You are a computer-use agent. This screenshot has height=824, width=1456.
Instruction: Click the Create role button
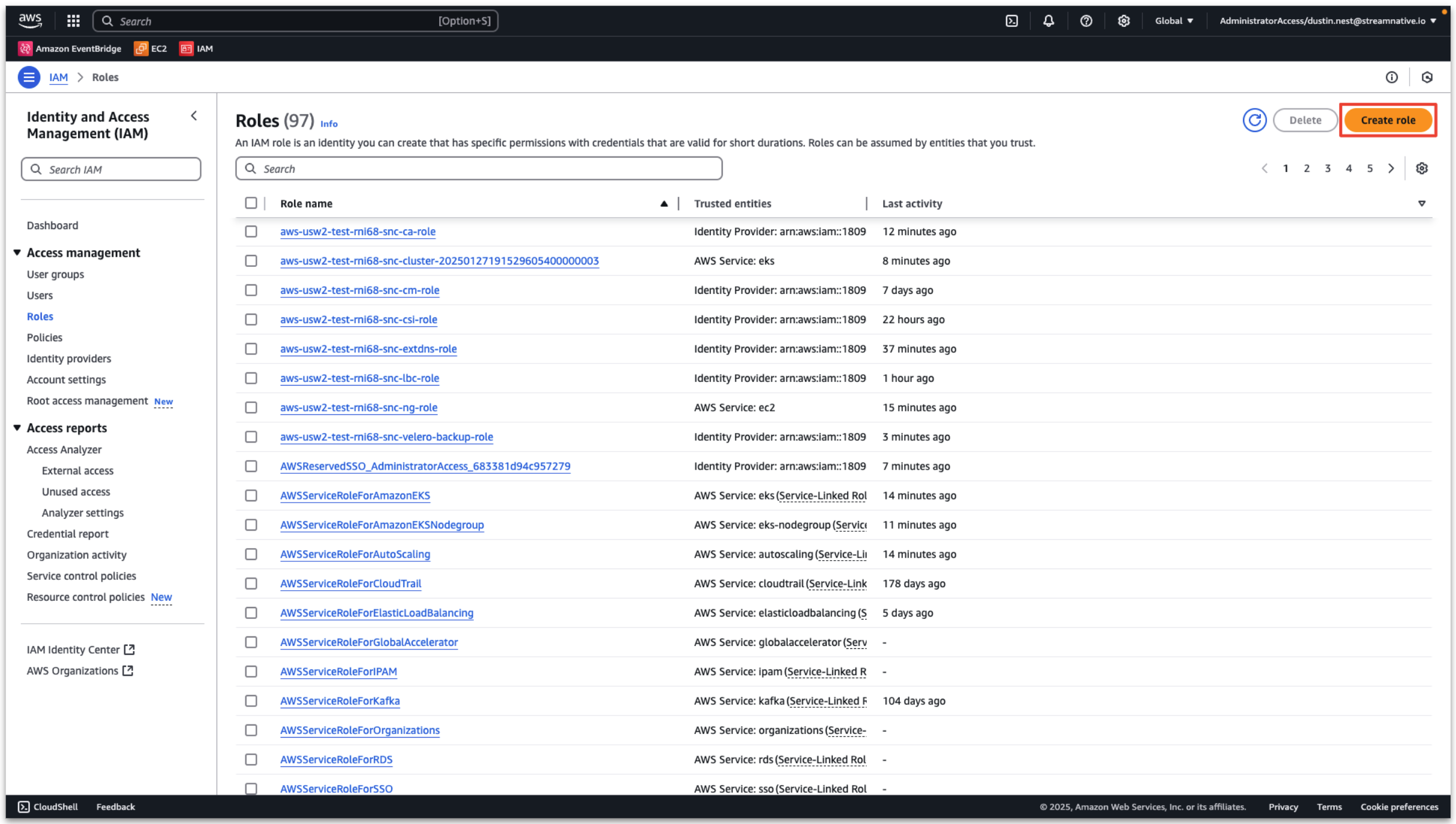(x=1388, y=119)
